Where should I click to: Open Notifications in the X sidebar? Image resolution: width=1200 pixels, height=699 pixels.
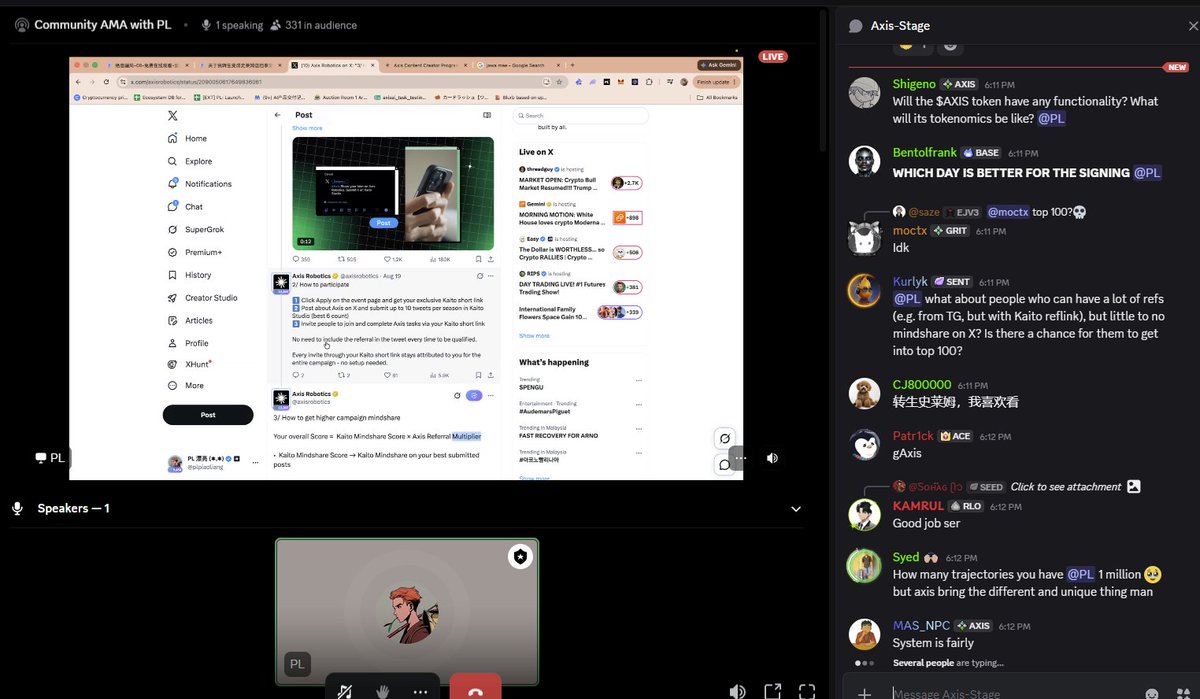click(x=199, y=184)
